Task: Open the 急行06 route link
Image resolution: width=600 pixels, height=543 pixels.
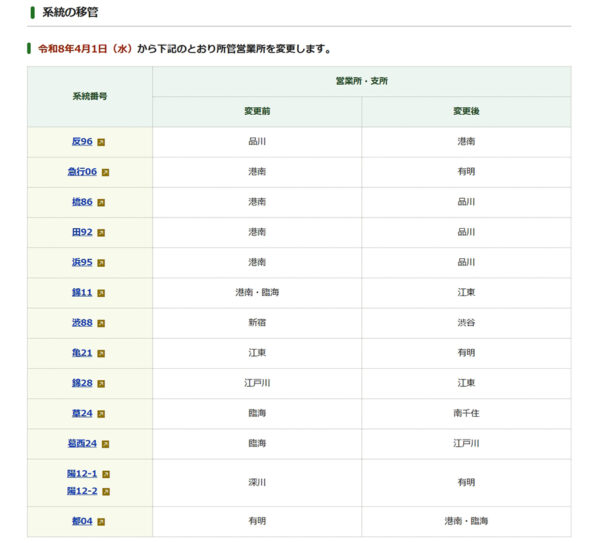Action: (x=82, y=172)
